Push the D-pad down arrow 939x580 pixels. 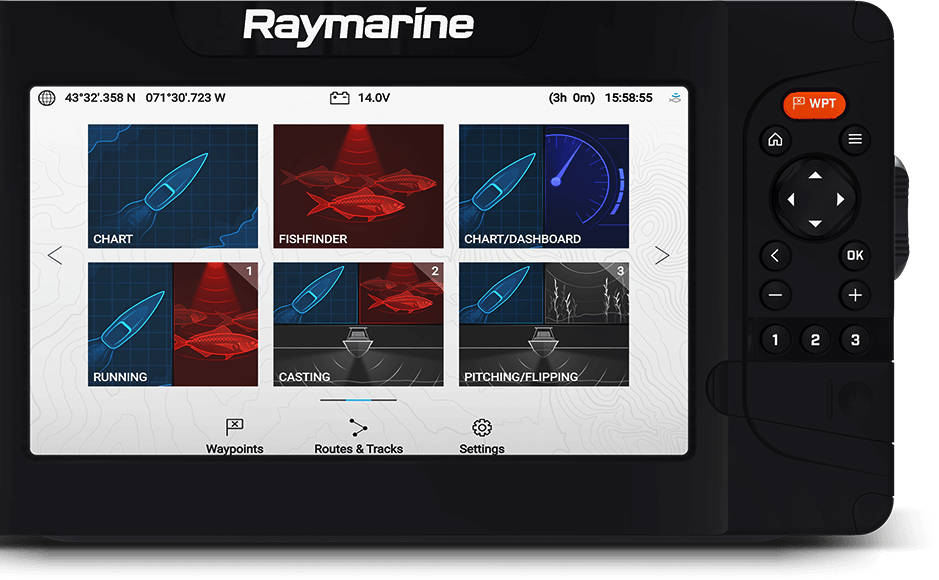(x=815, y=223)
